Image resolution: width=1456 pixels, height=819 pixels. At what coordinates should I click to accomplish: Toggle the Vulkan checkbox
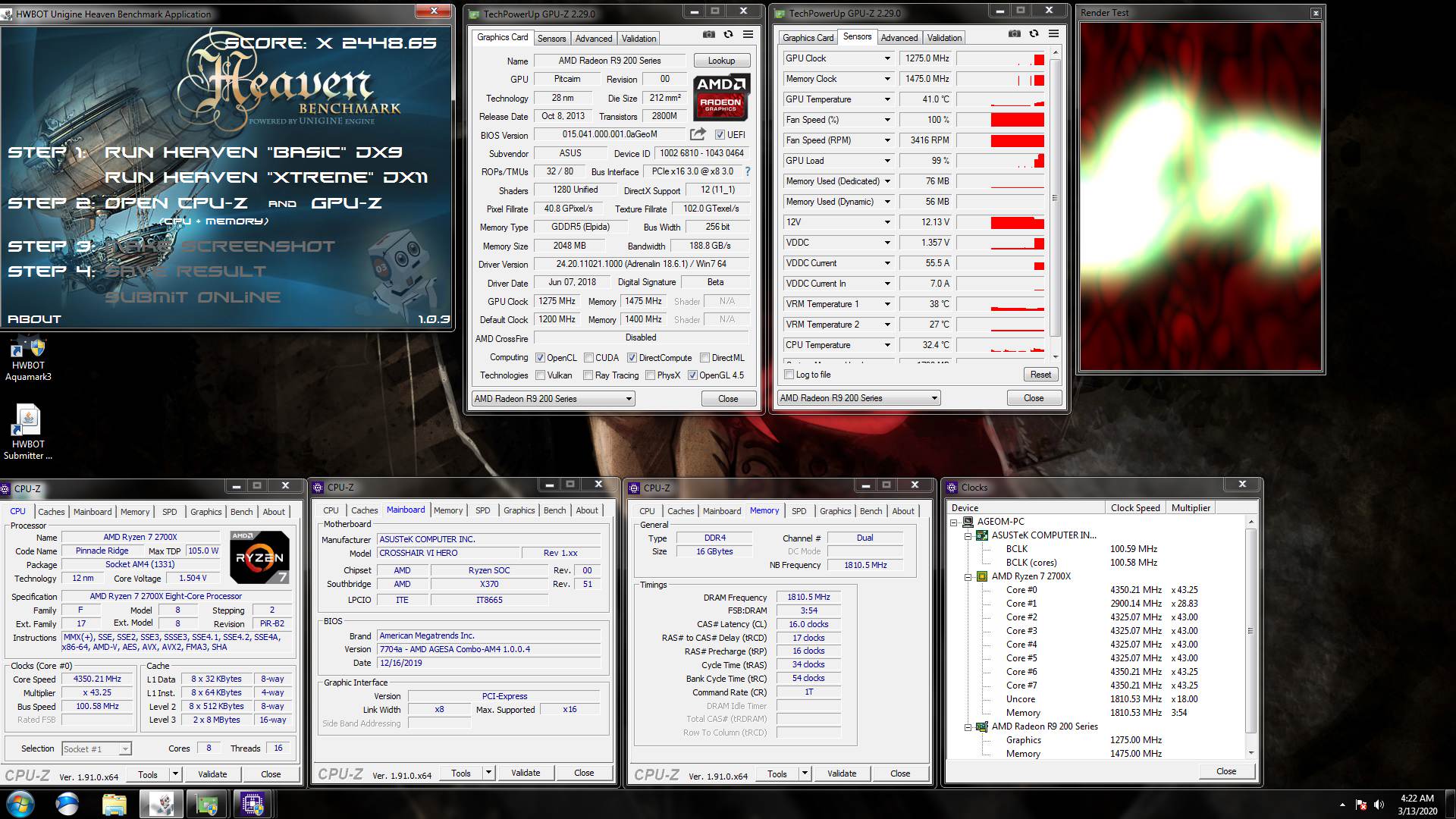click(540, 375)
